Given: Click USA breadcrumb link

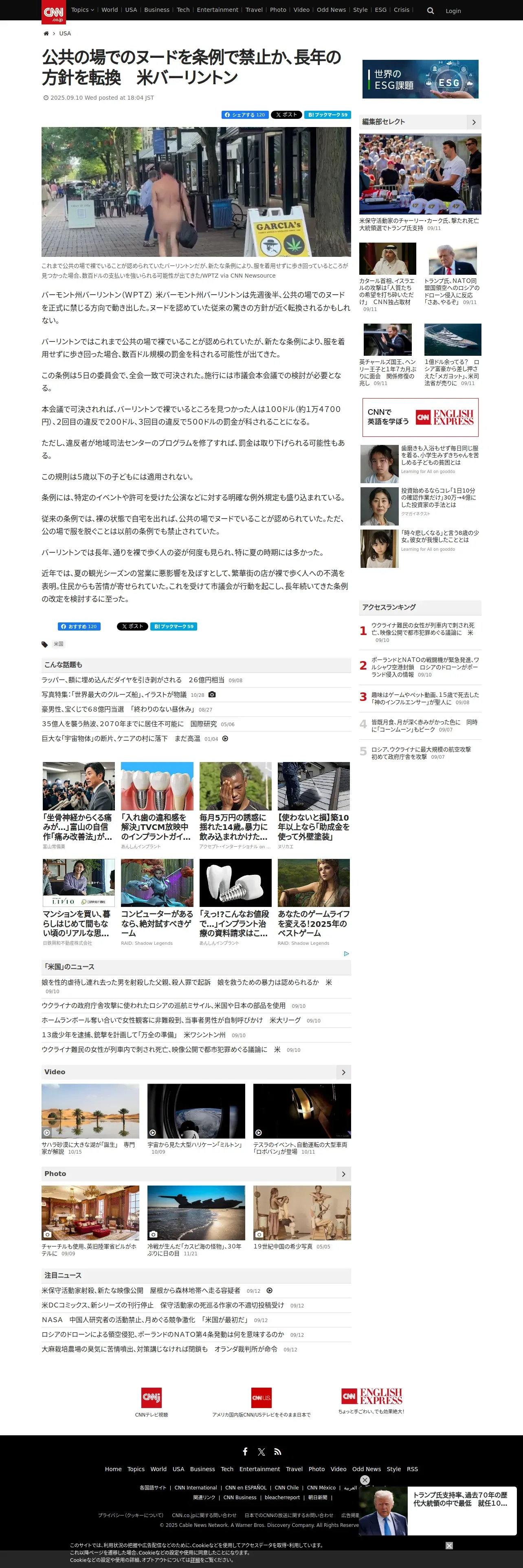Looking at the screenshot, I should pyautogui.click(x=65, y=33).
